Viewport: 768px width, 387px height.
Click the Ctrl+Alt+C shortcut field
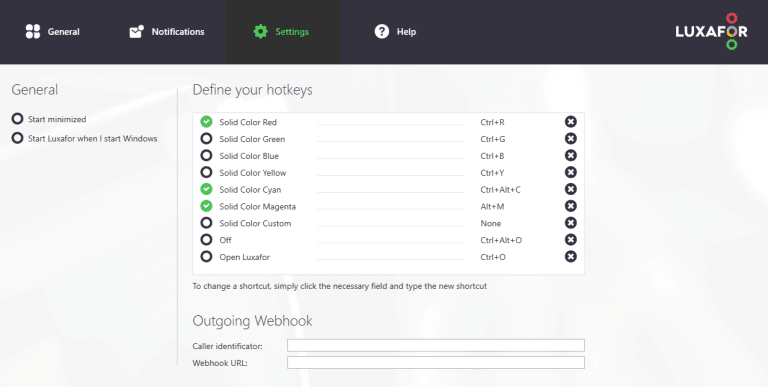point(501,190)
